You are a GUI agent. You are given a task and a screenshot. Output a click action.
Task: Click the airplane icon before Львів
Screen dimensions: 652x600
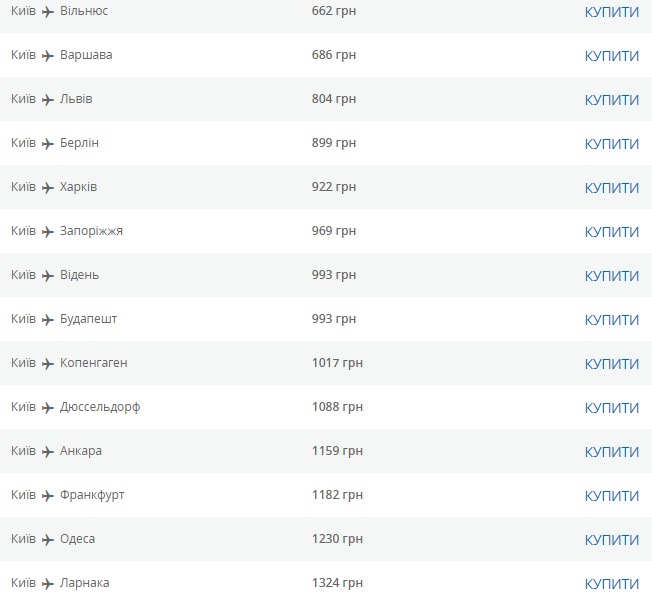(48, 99)
